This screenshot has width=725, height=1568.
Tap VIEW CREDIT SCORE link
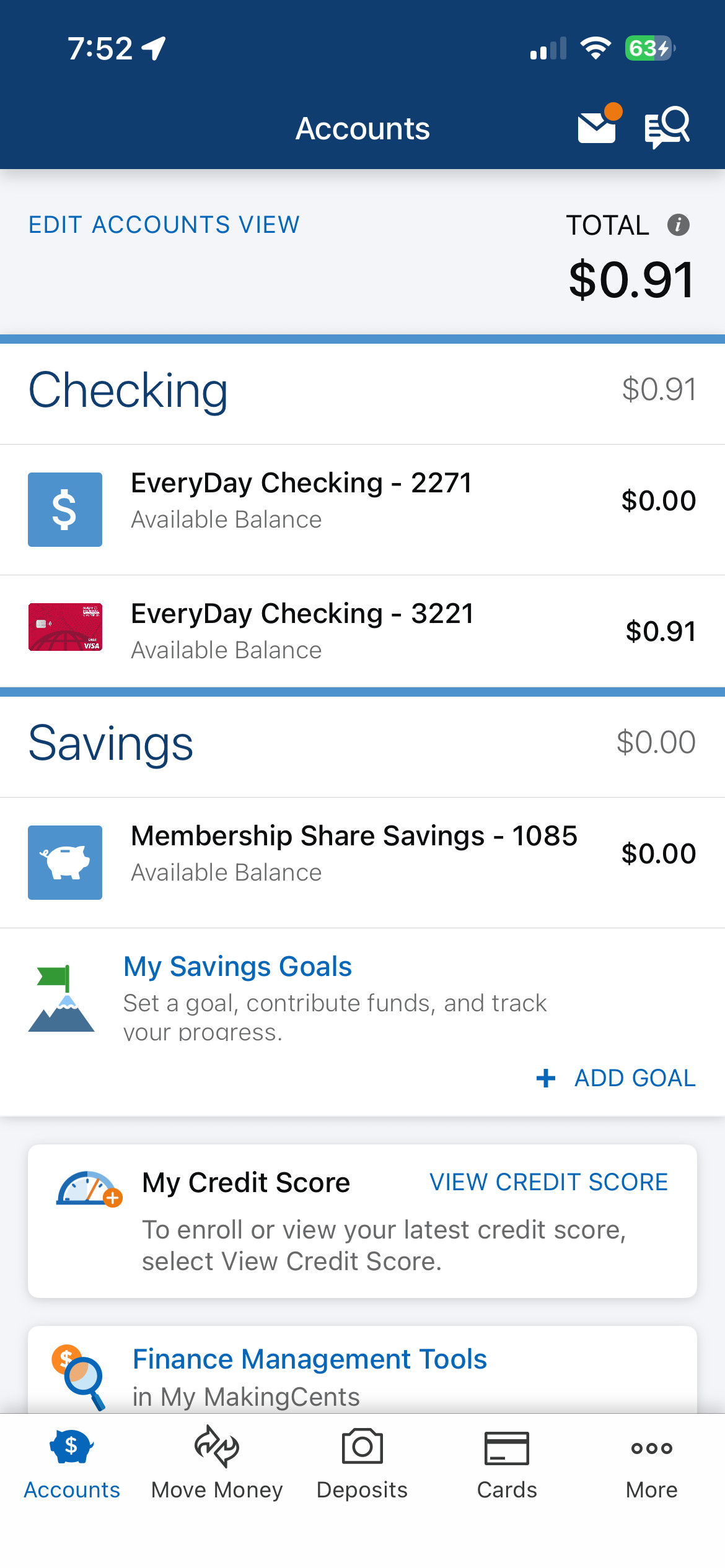[x=549, y=1182]
